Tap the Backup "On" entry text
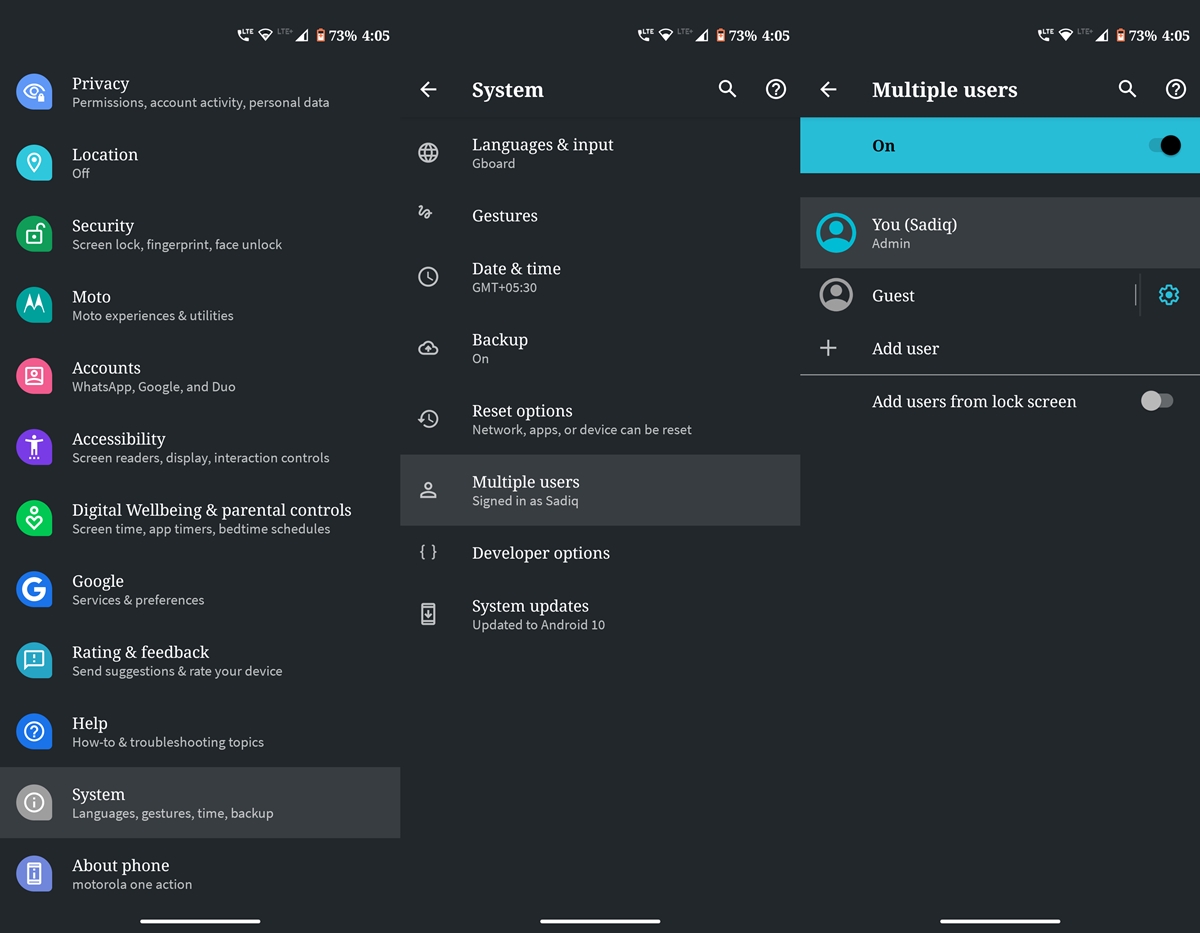 tap(480, 358)
